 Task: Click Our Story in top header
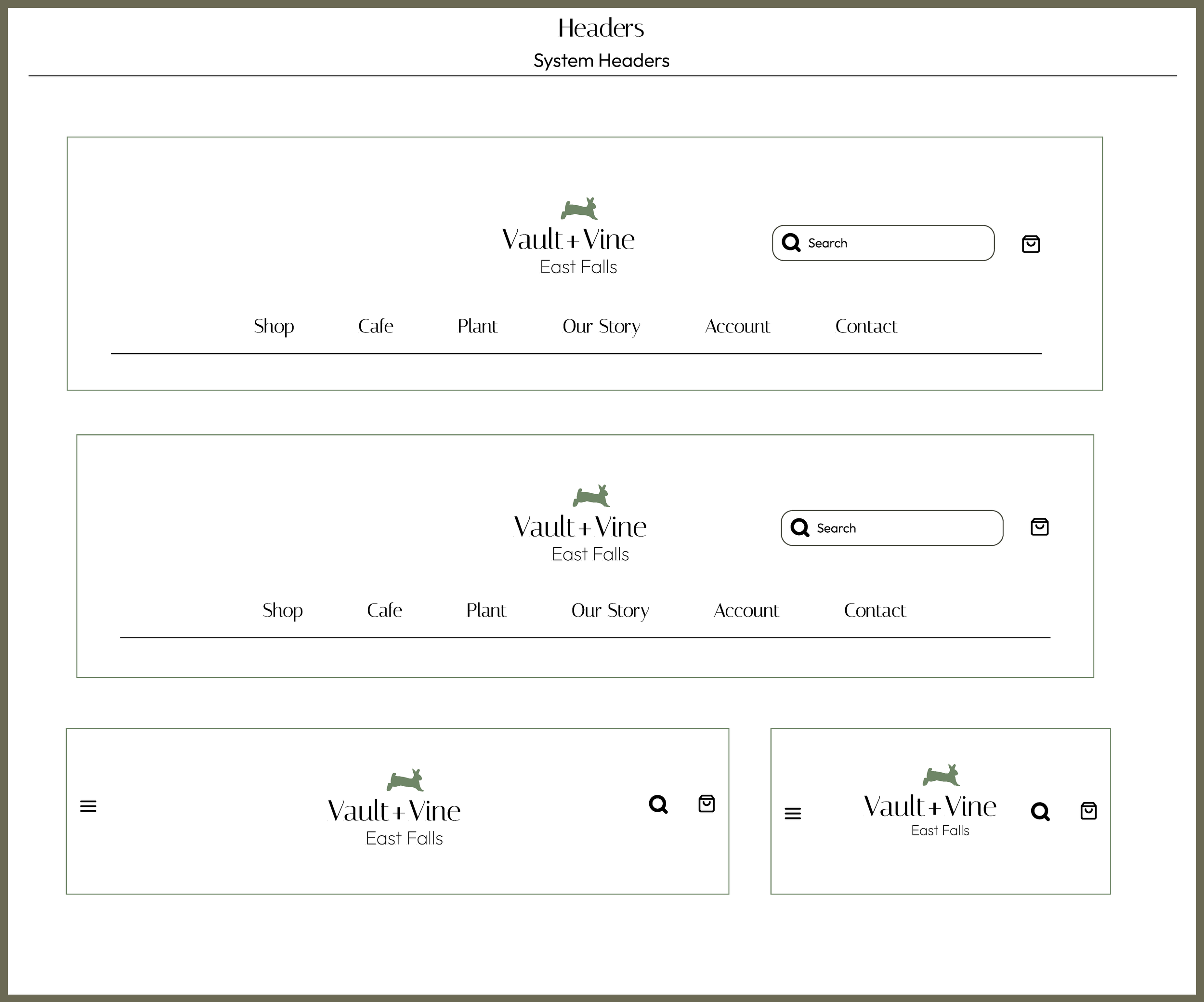coord(601,326)
